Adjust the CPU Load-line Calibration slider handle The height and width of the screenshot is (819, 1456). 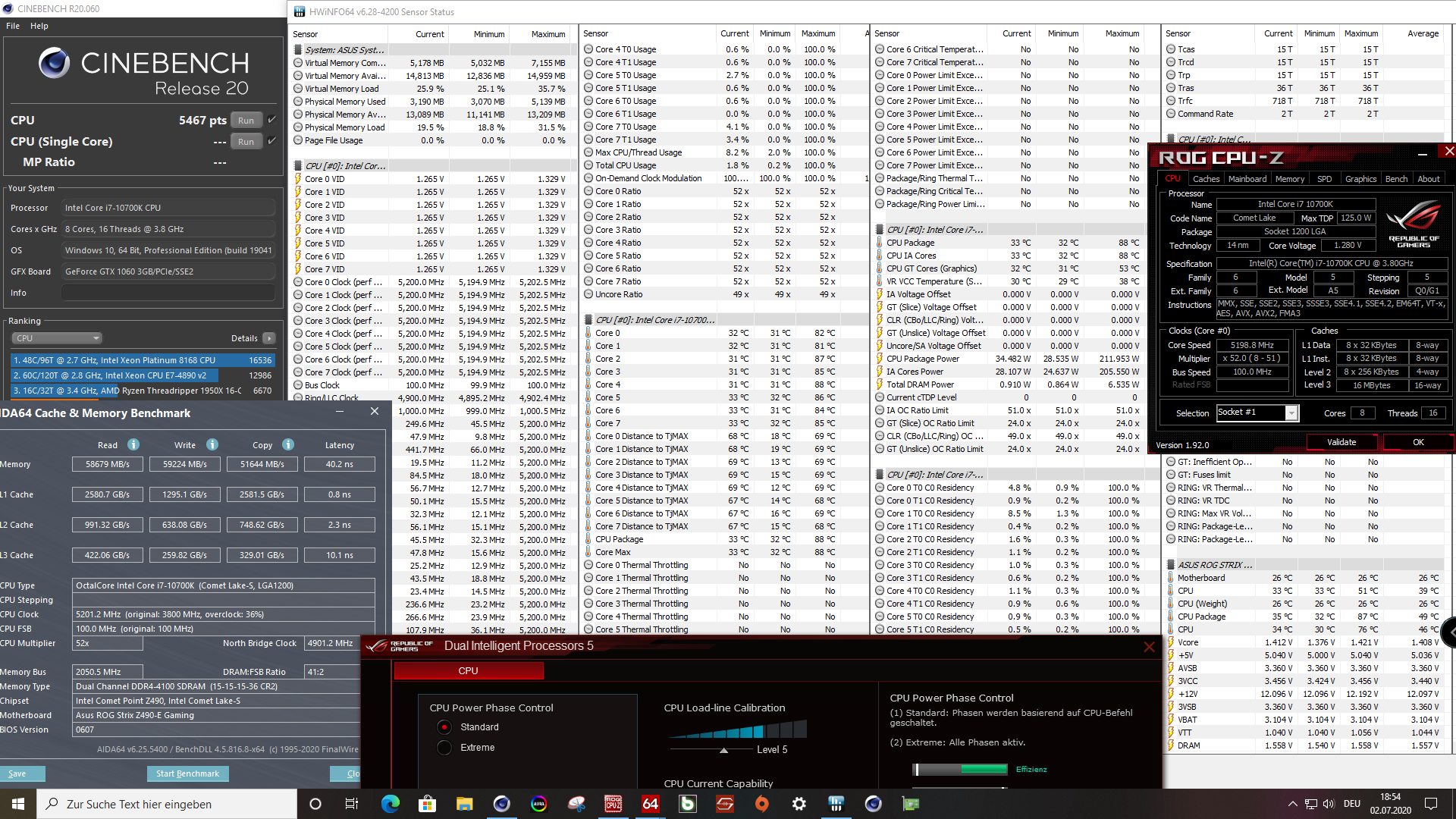point(723,750)
